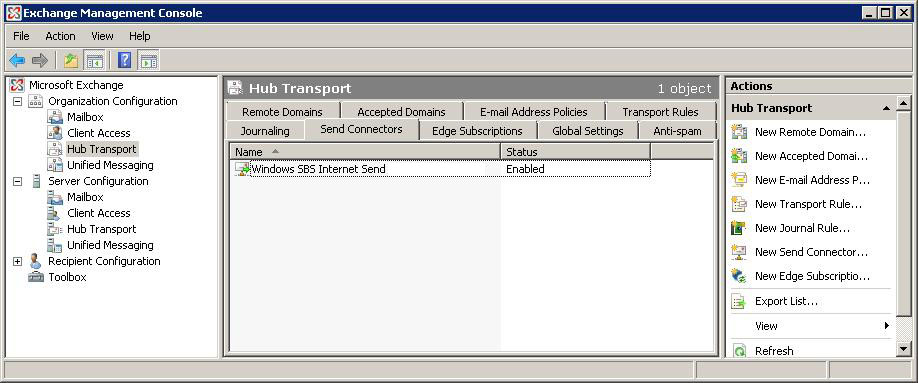The height and width of the screenshot is (383, 918).
Task: Click the Back arrow toolbar icon
Action: pyautogui.click(x=17, y=60)
